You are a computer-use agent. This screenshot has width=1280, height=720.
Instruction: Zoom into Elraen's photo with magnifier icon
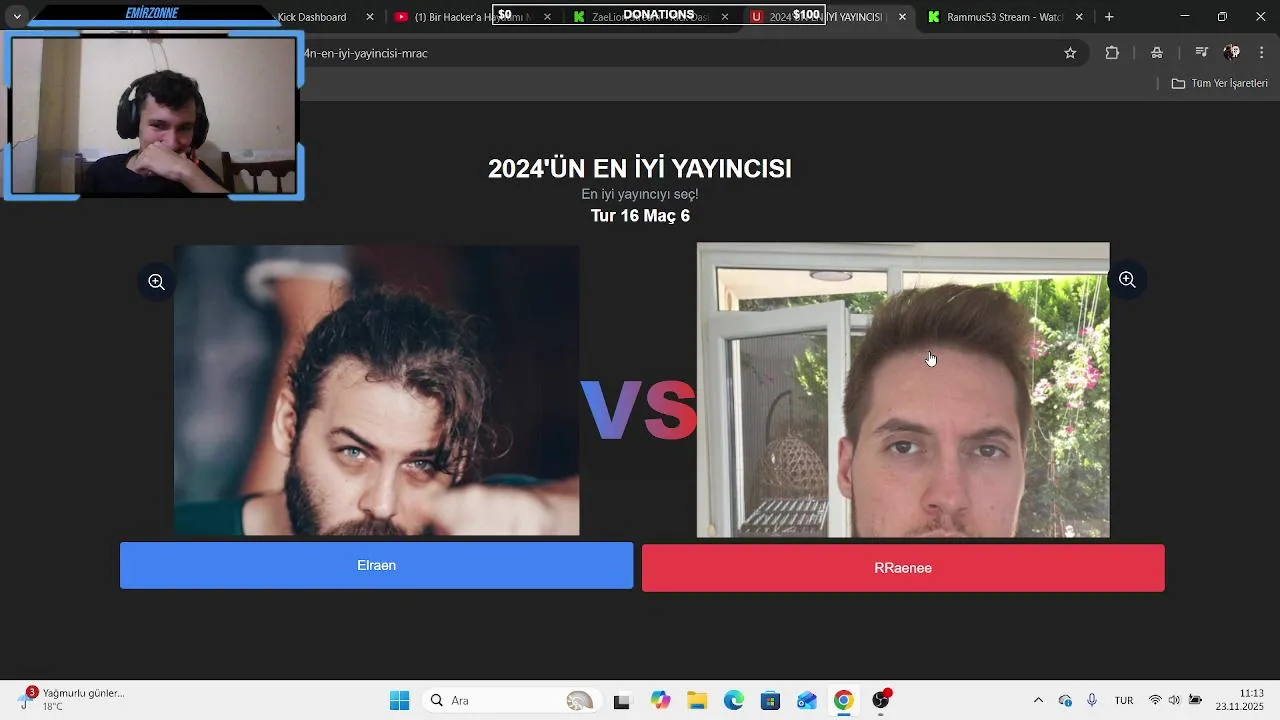(x=156, y=282)
